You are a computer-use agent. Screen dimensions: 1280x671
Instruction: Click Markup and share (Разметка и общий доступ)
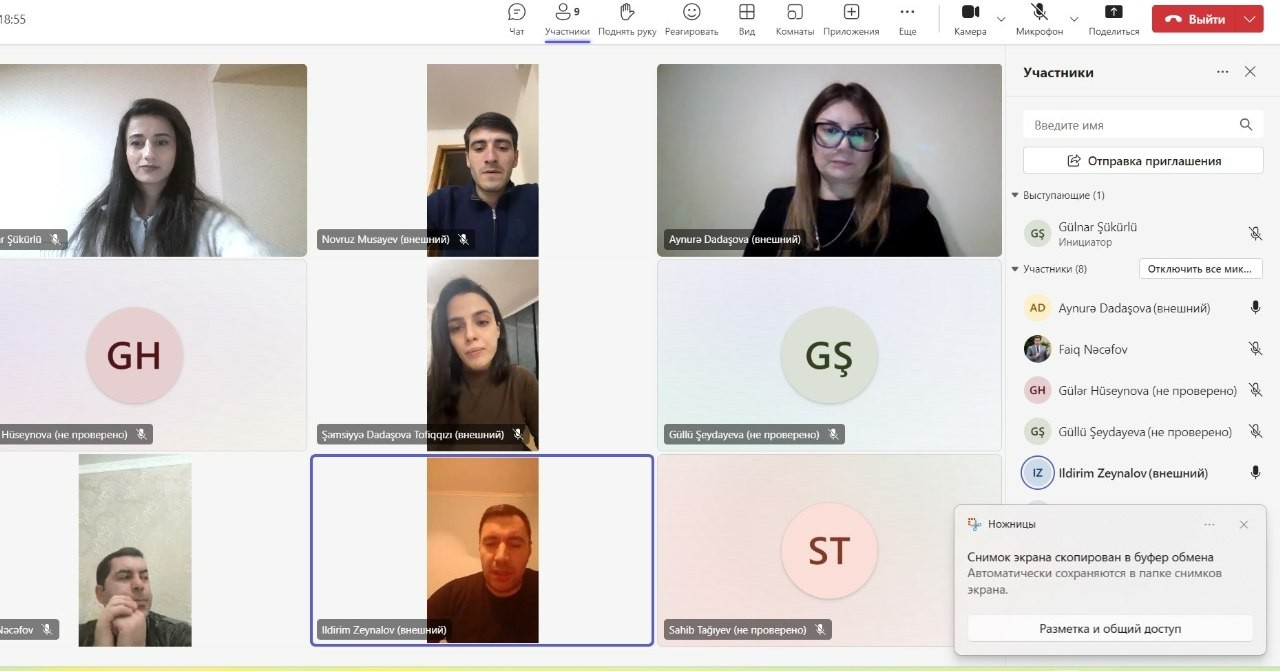tap(1110, 628)
